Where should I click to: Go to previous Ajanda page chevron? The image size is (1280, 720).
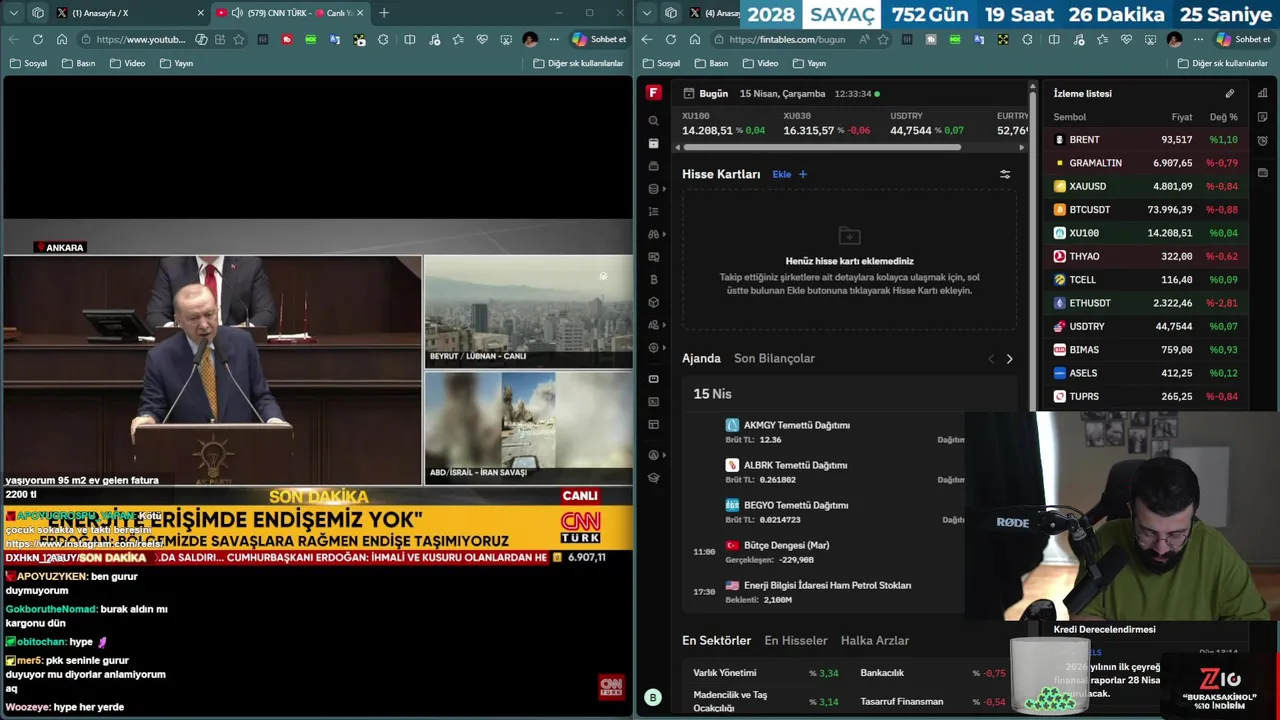pyautogui.click(x=991, y=359)
